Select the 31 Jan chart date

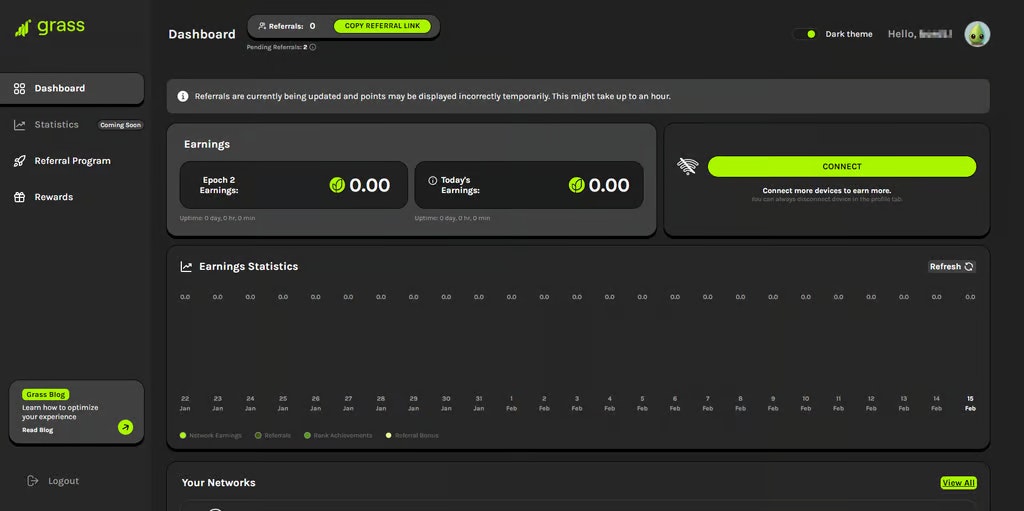[479, 403]
